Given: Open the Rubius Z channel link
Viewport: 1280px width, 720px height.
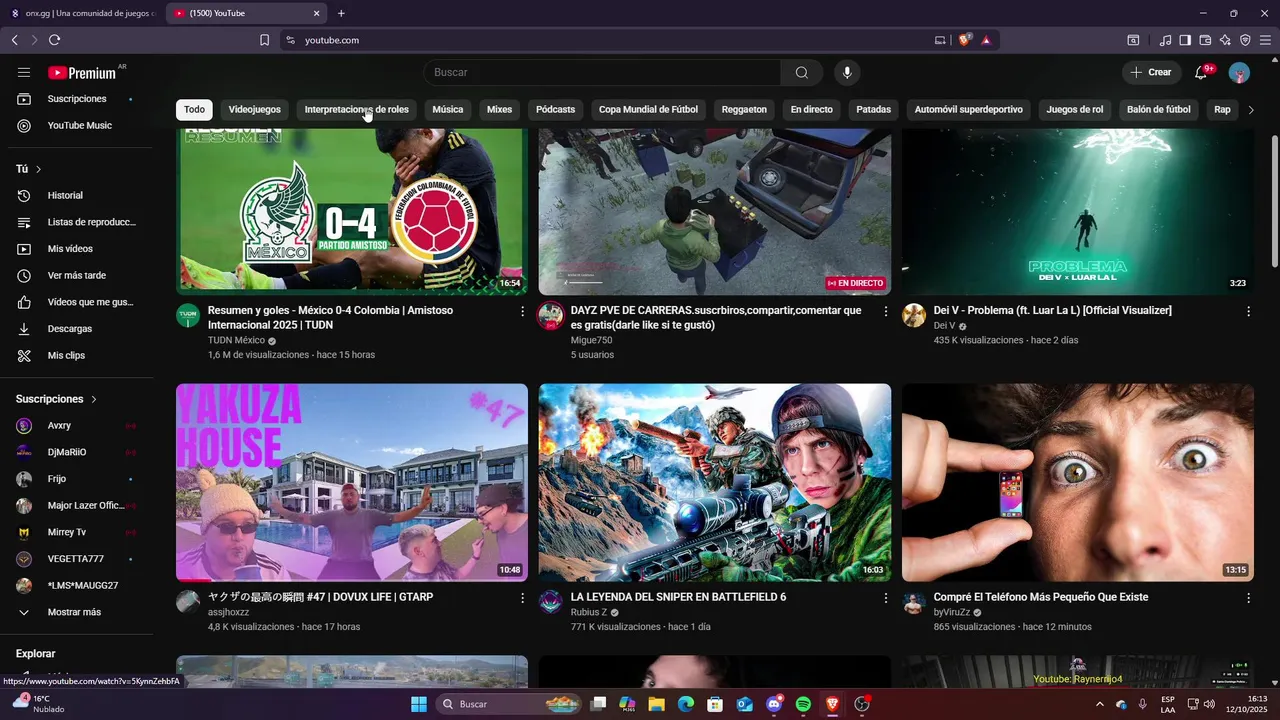Looking at the screenshot, I should click(589, 612).
